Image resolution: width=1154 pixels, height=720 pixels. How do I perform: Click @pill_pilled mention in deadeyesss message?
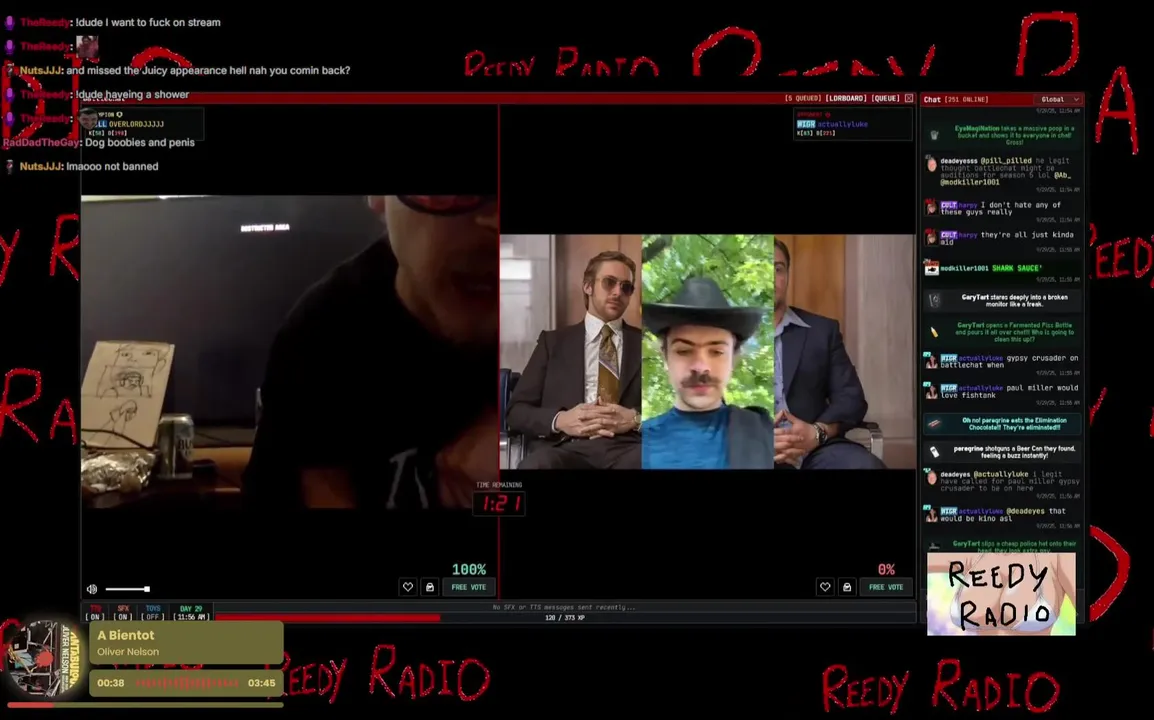[x=1005, y=160]
